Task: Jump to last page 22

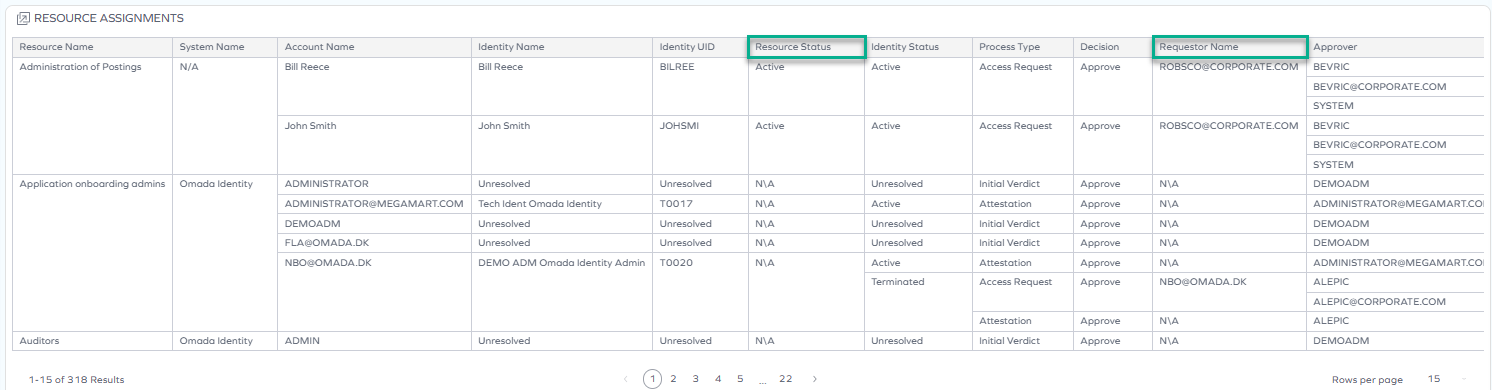Action: click(785, 379)
